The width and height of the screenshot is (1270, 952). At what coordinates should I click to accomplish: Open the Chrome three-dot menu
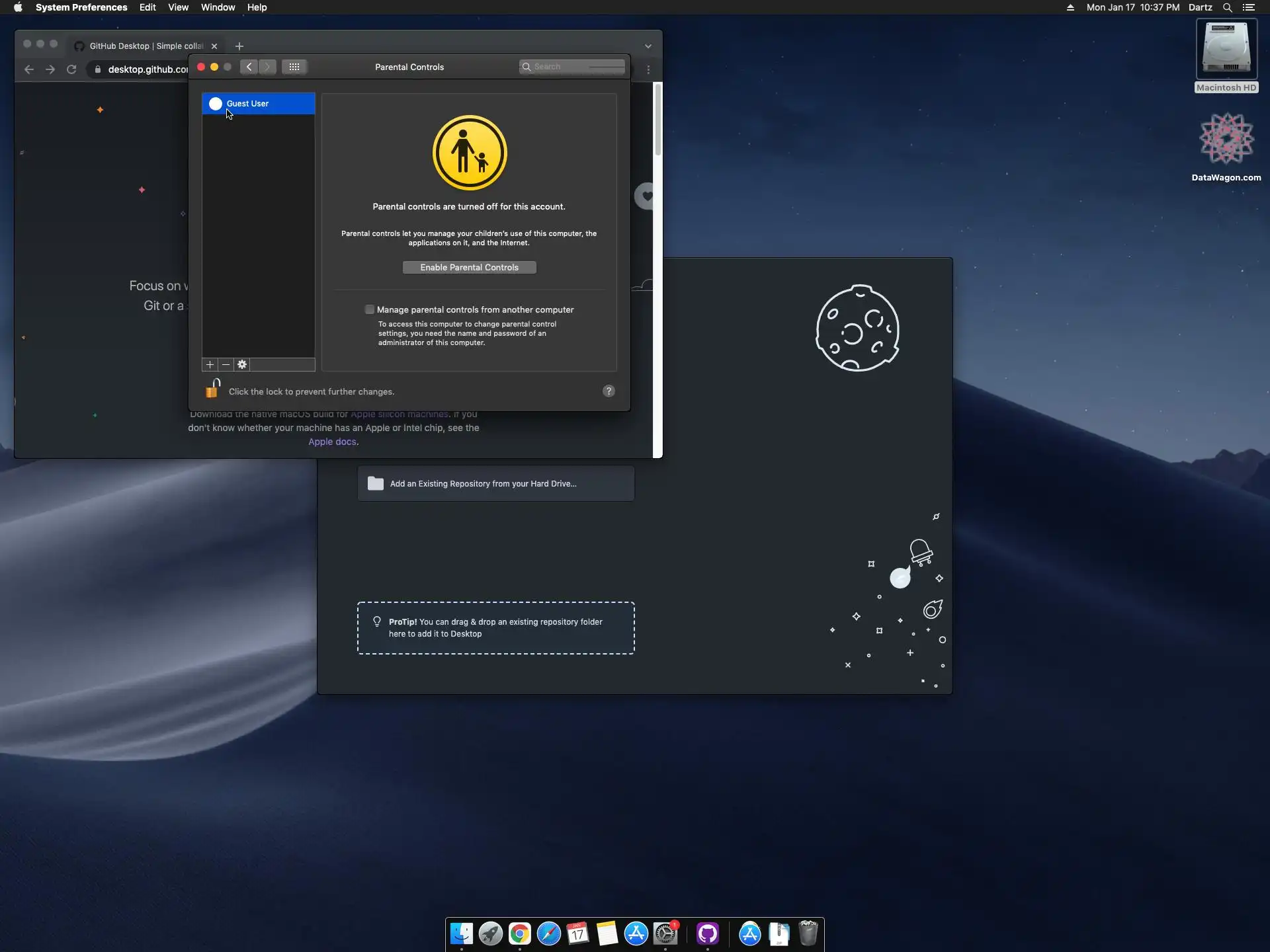click(x=648, y=69)
